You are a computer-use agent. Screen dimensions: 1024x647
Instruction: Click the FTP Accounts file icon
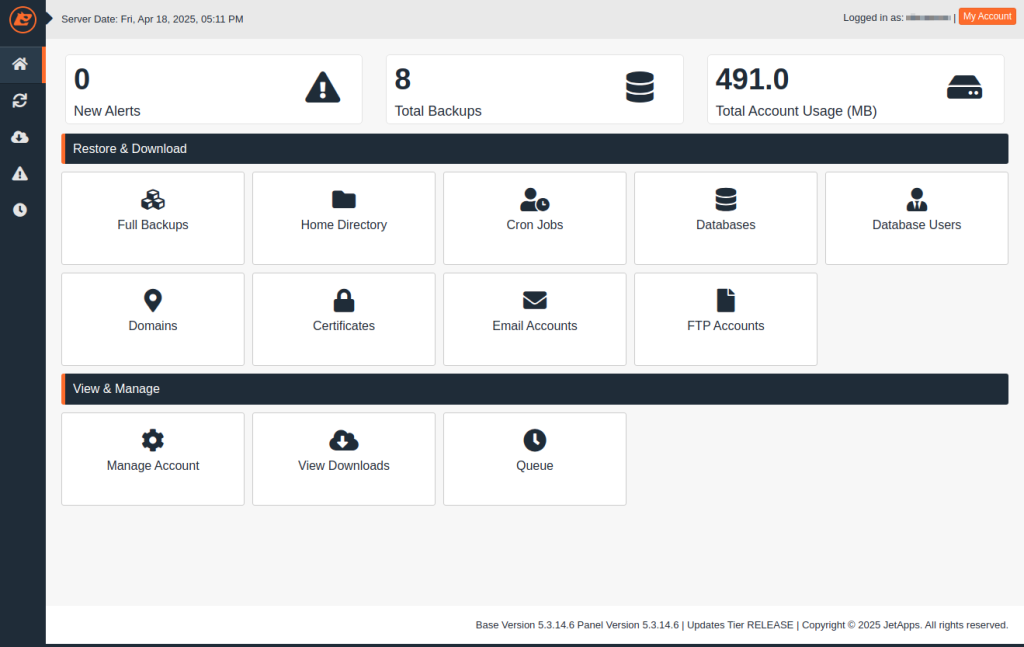pos(726,300)
